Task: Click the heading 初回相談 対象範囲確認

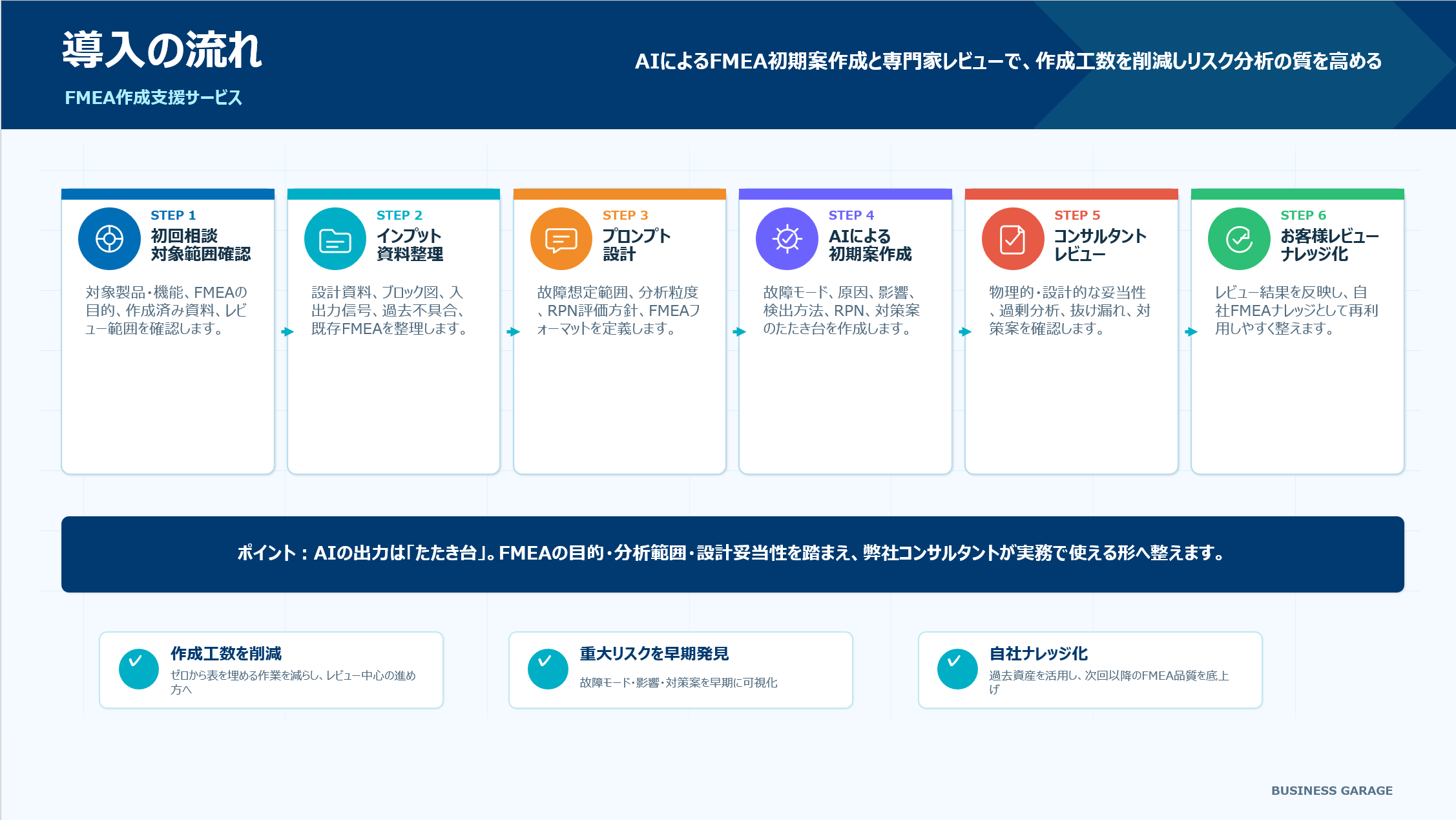Action: click(x=201, y=245)
